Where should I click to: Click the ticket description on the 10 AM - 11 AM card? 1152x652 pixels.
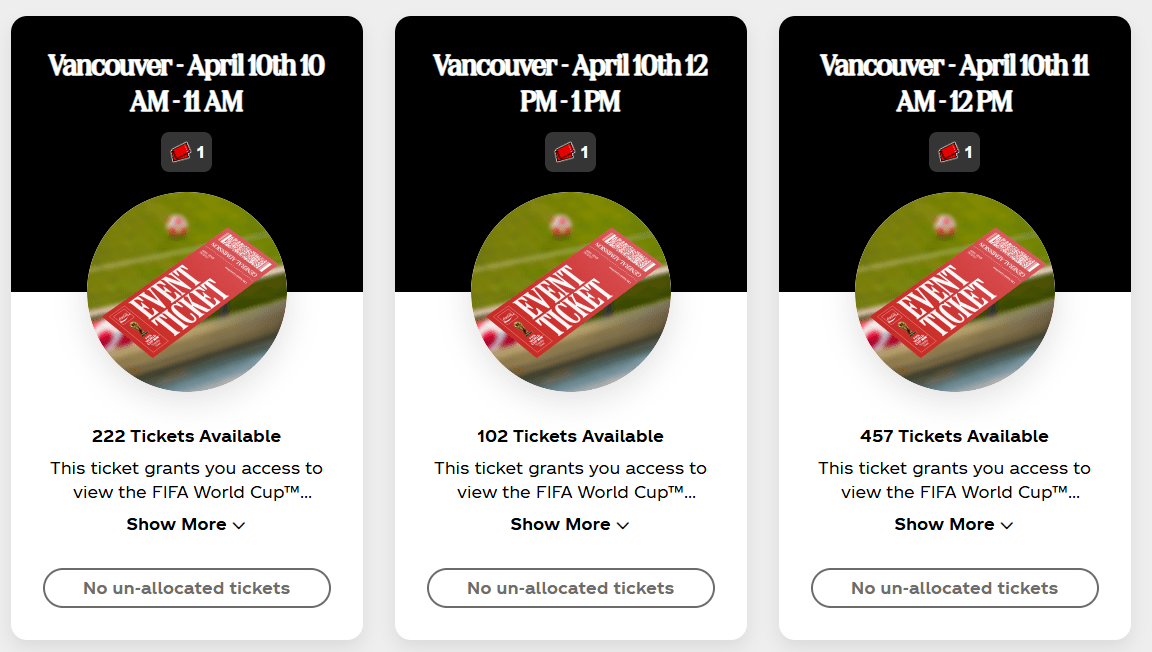(x=187, y=480)
